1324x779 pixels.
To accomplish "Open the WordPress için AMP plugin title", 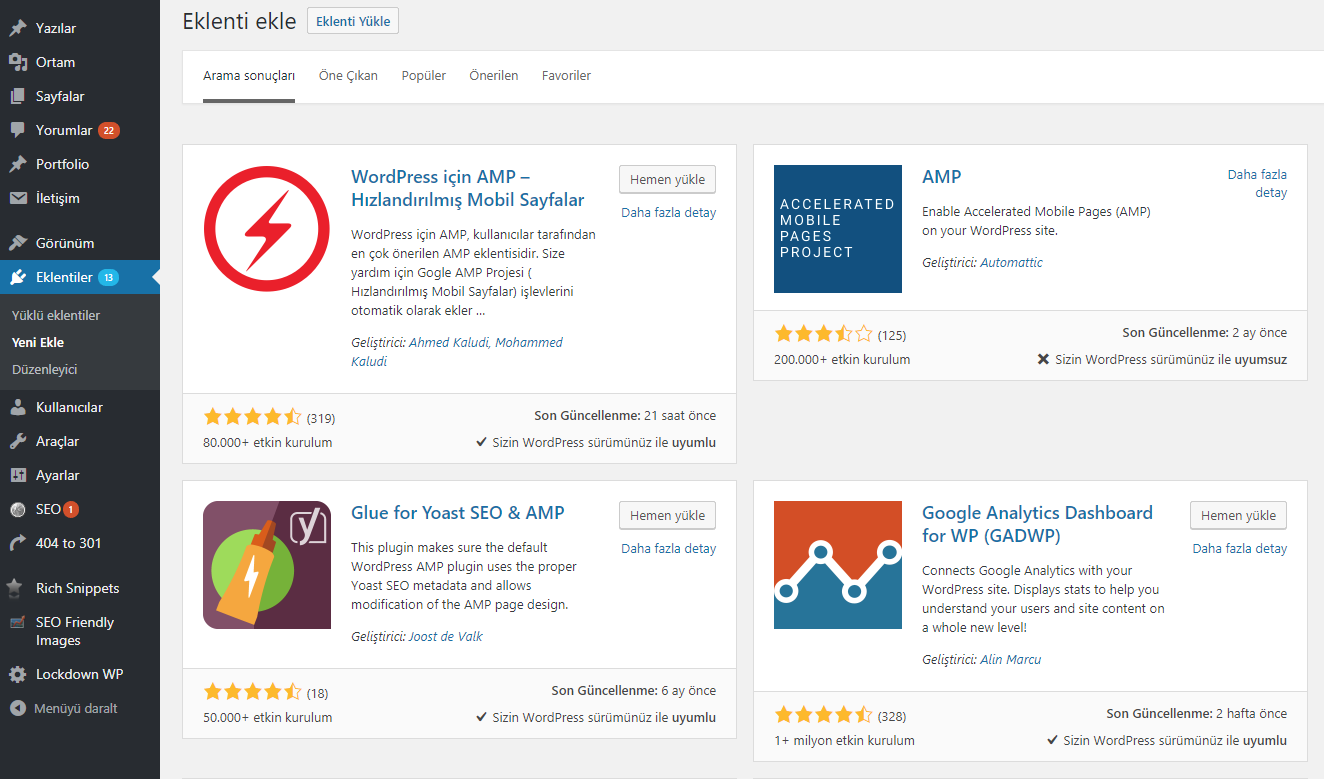I will coord(468,188).
